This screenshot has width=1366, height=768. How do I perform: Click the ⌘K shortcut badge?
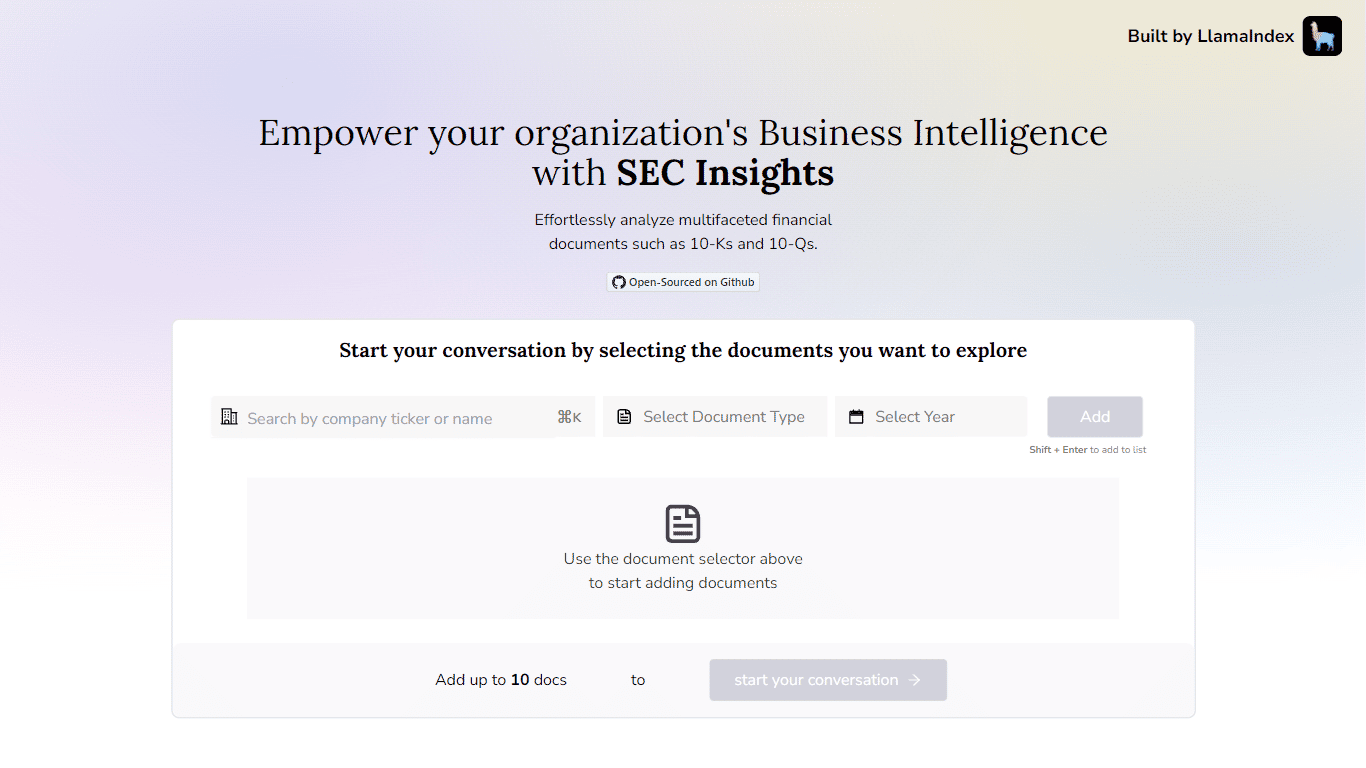tap(569, 418)
